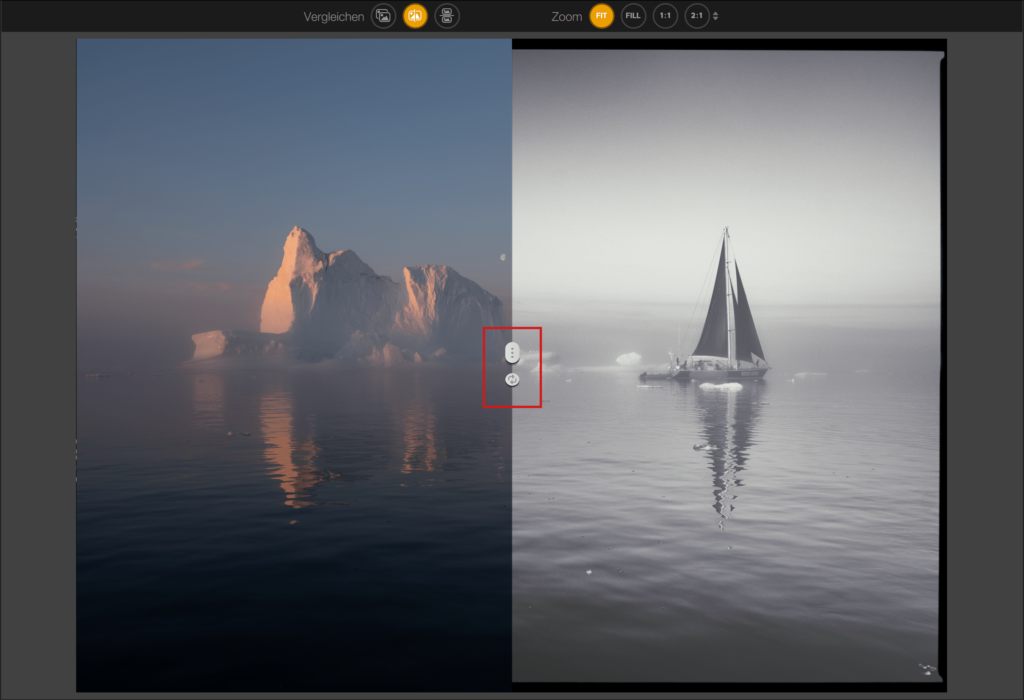Click the color iceberg image on the left

(294, 365)
